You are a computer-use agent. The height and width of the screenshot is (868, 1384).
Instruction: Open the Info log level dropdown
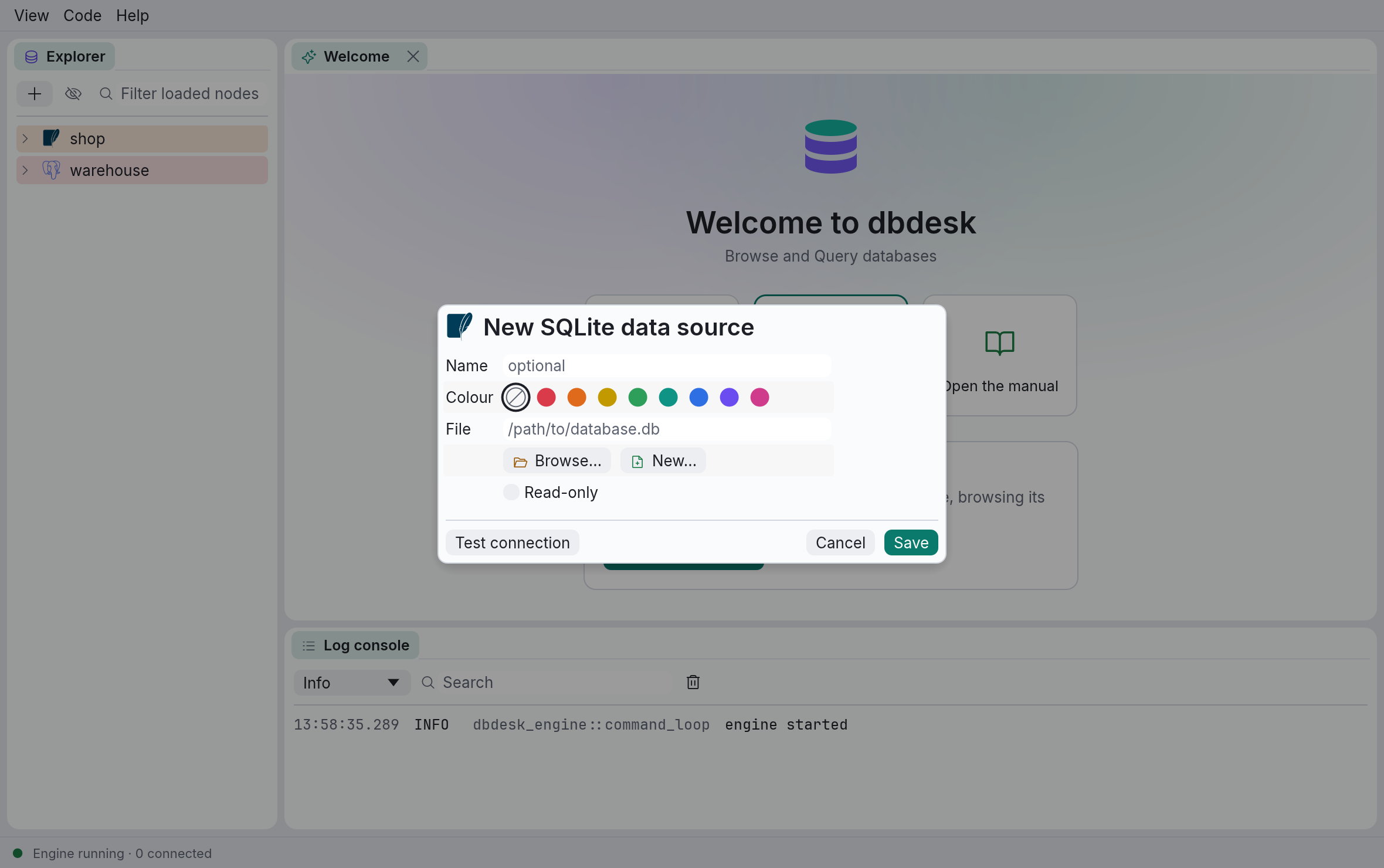(352, 683)
